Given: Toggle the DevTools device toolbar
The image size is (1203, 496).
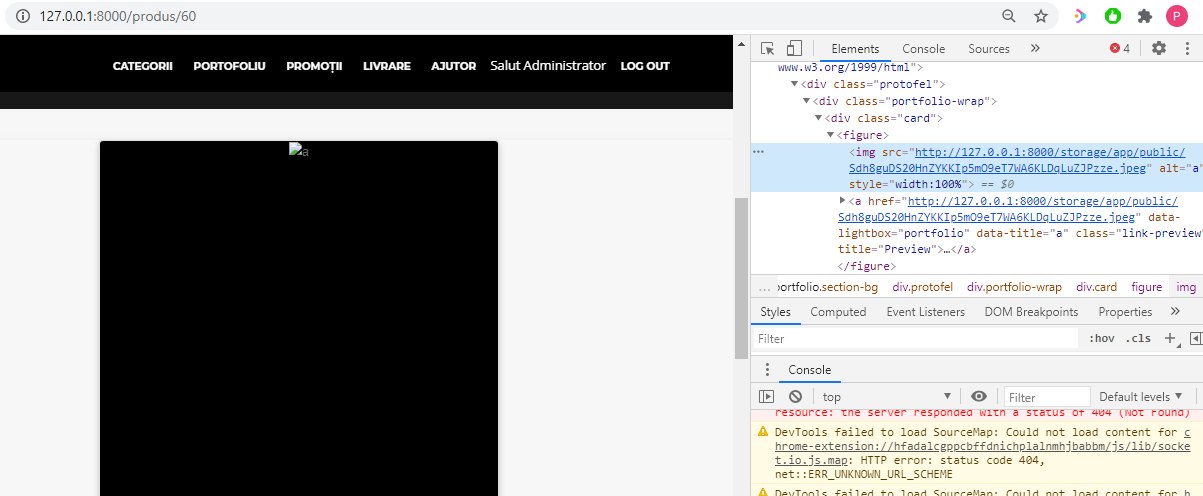Looking at the screenshot, I should pyautogui.click(x=794, y=48).
